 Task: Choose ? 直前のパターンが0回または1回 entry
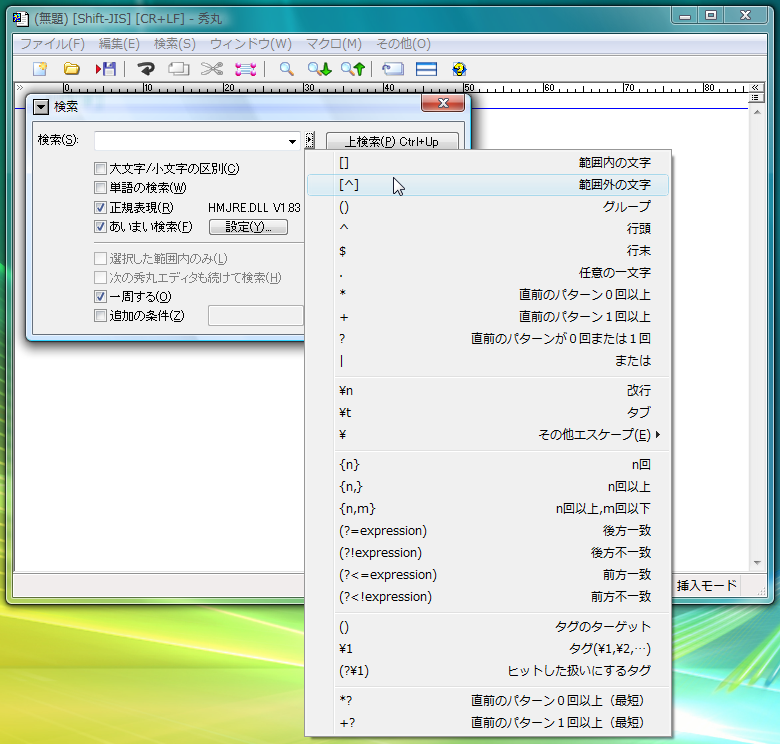488,338
